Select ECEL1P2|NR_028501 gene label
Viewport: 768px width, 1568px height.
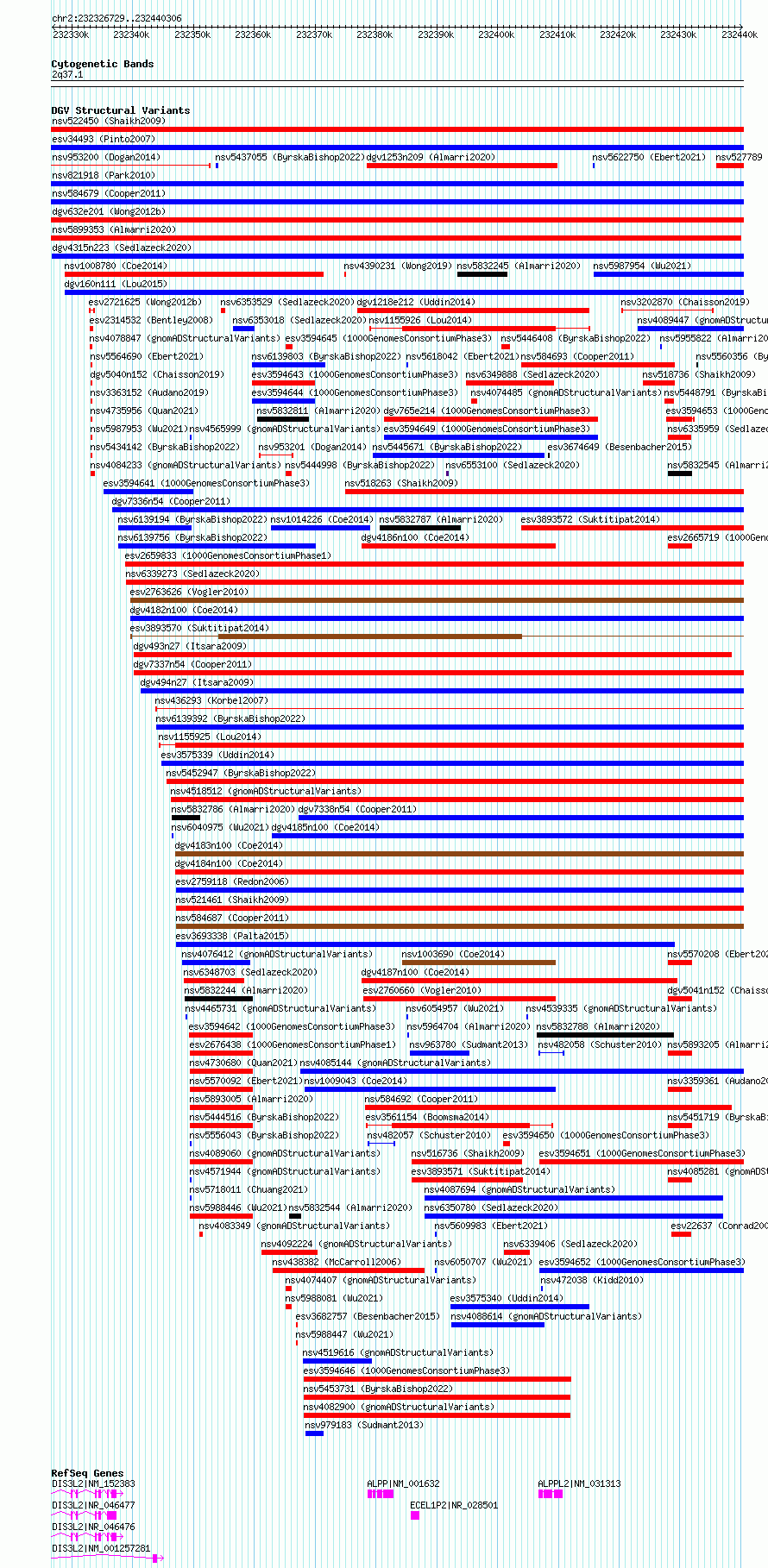click(454, 1505)
